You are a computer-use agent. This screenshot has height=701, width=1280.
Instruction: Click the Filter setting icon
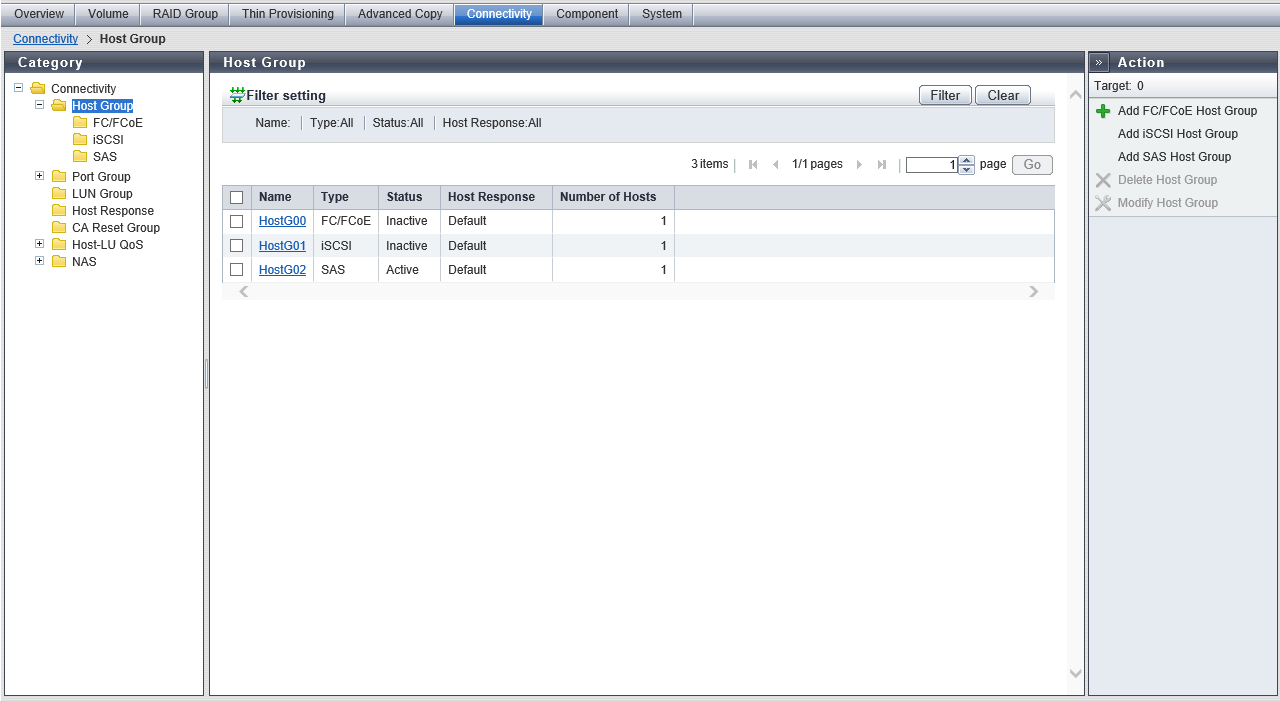[237, 95]
